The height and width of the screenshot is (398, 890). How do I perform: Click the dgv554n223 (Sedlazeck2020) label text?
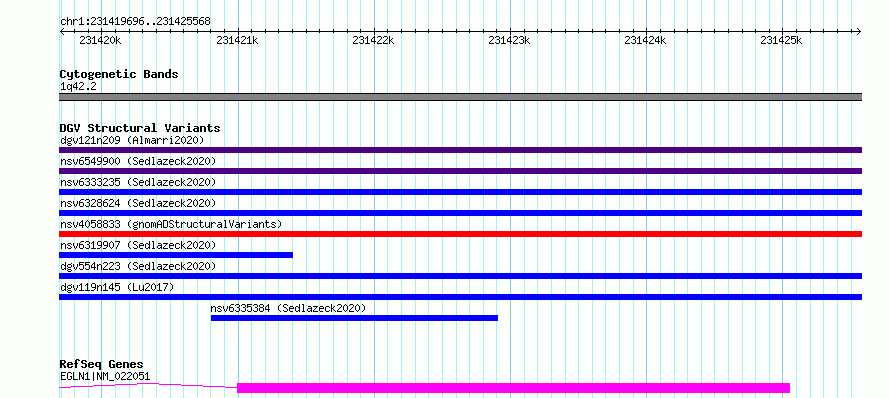(138, 266)
